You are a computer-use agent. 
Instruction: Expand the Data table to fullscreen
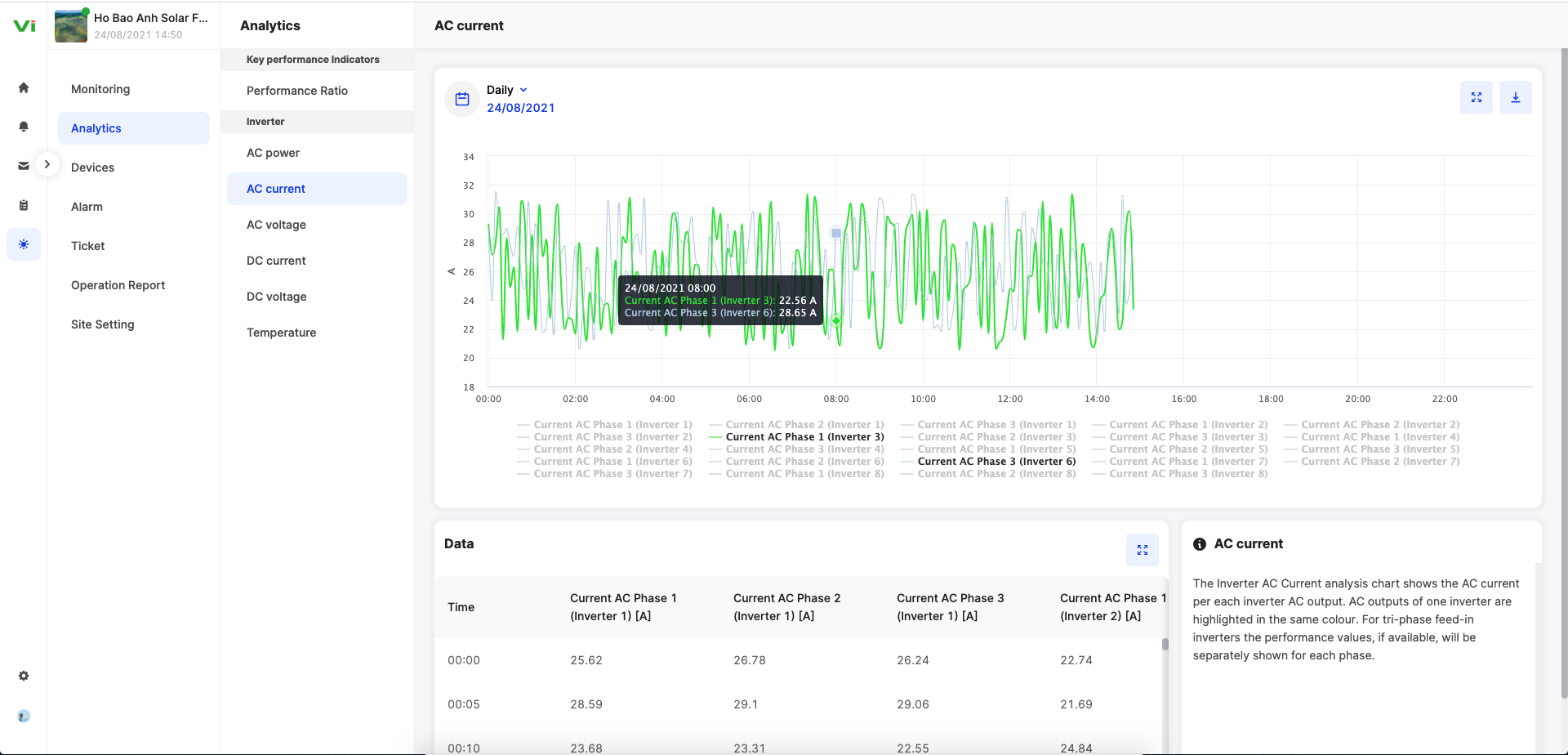(1142, 550)
